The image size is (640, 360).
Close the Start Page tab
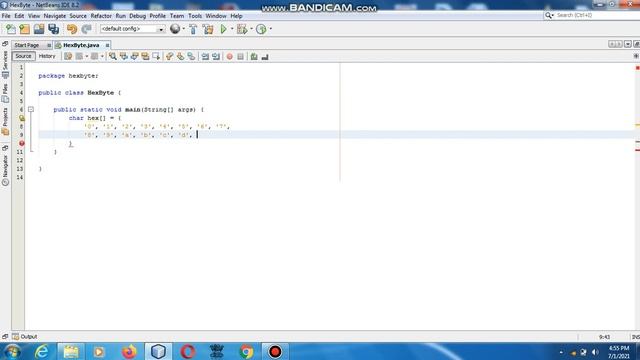[49, 45]
